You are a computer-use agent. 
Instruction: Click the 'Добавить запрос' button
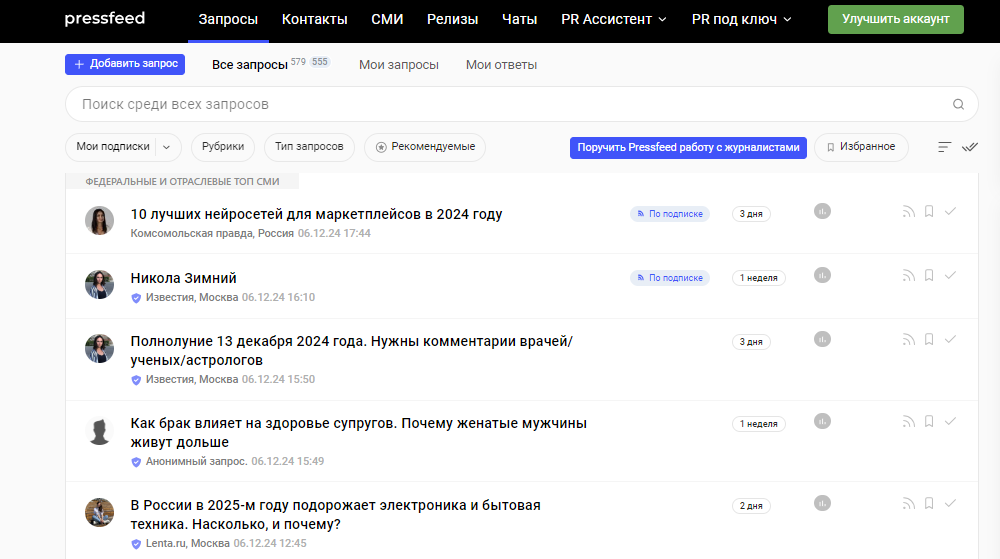point(125,64)
